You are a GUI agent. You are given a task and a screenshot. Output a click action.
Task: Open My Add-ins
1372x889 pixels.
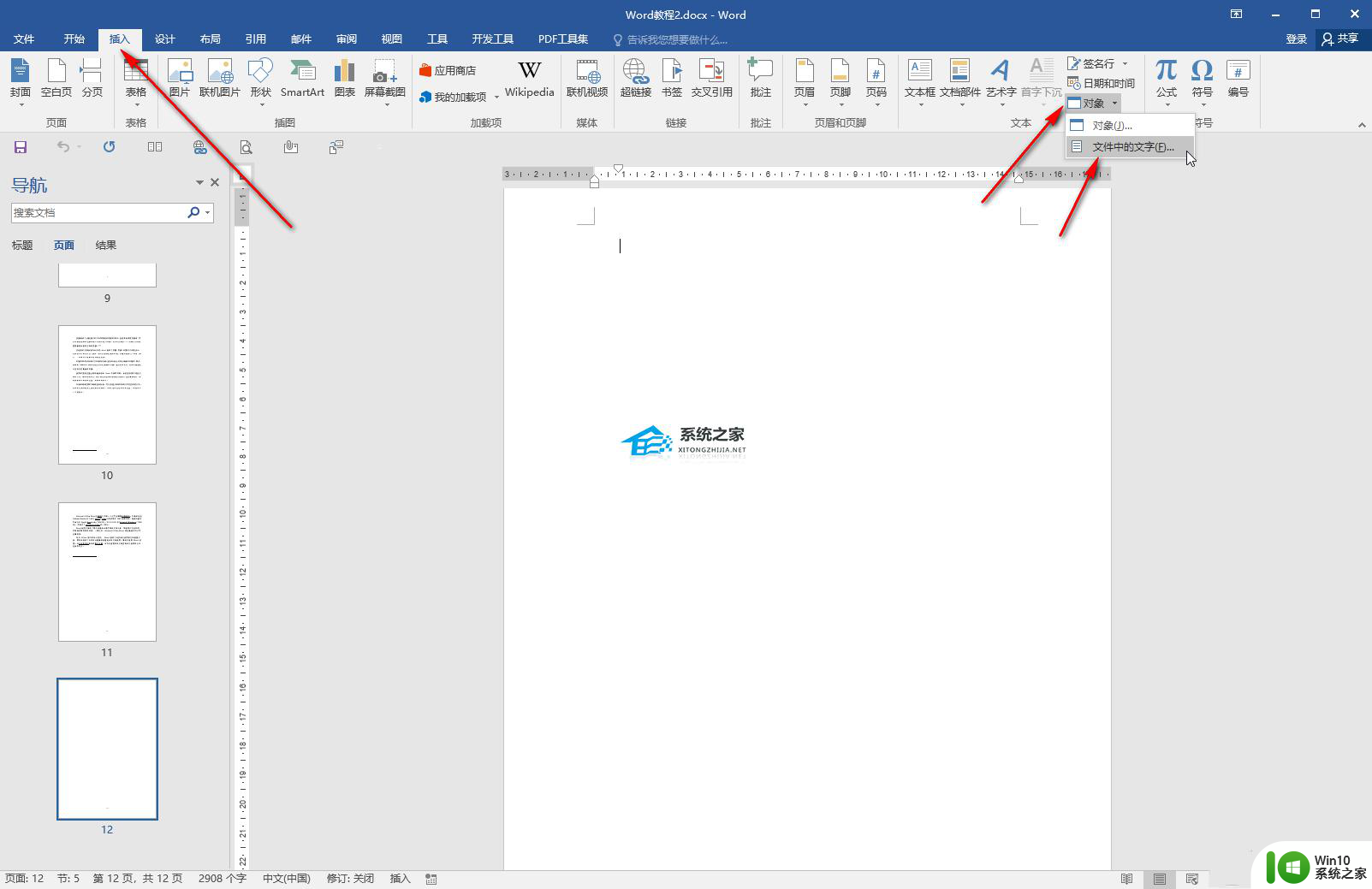(x=454, y=97)
